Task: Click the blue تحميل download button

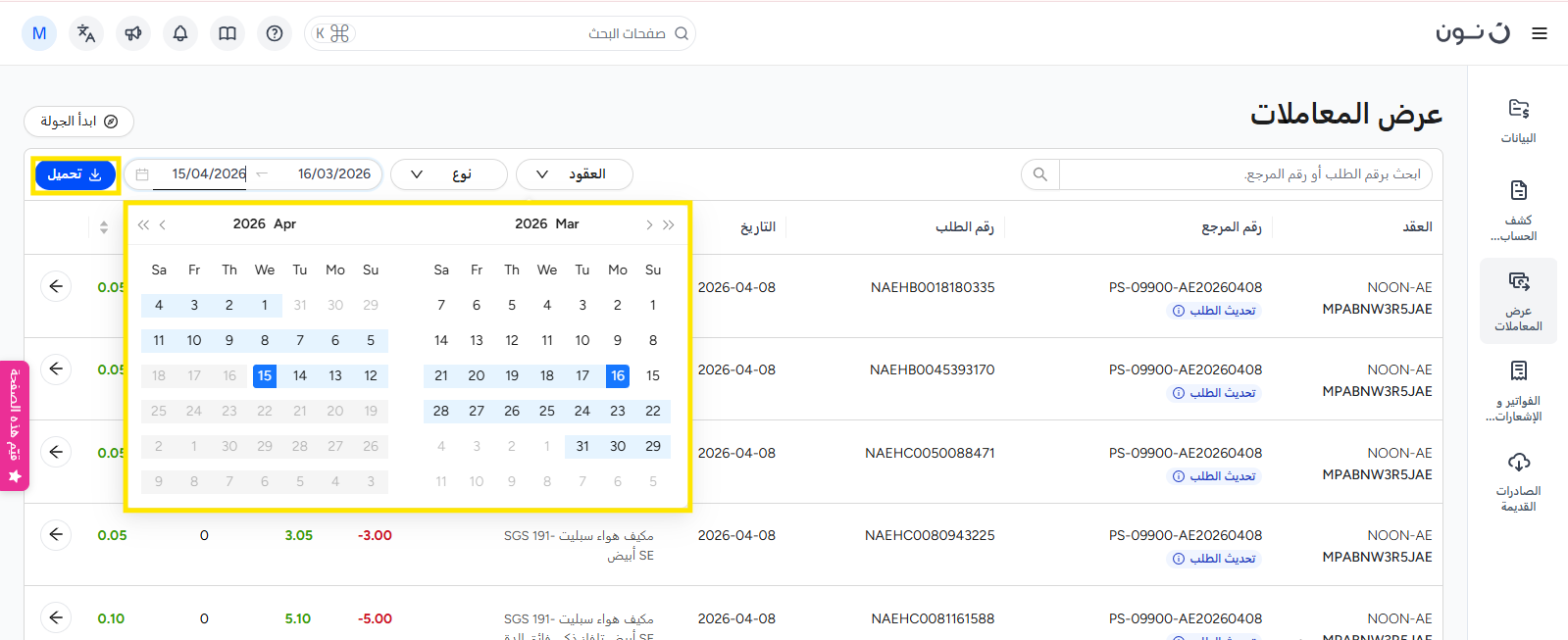Action: coord(76,174)
